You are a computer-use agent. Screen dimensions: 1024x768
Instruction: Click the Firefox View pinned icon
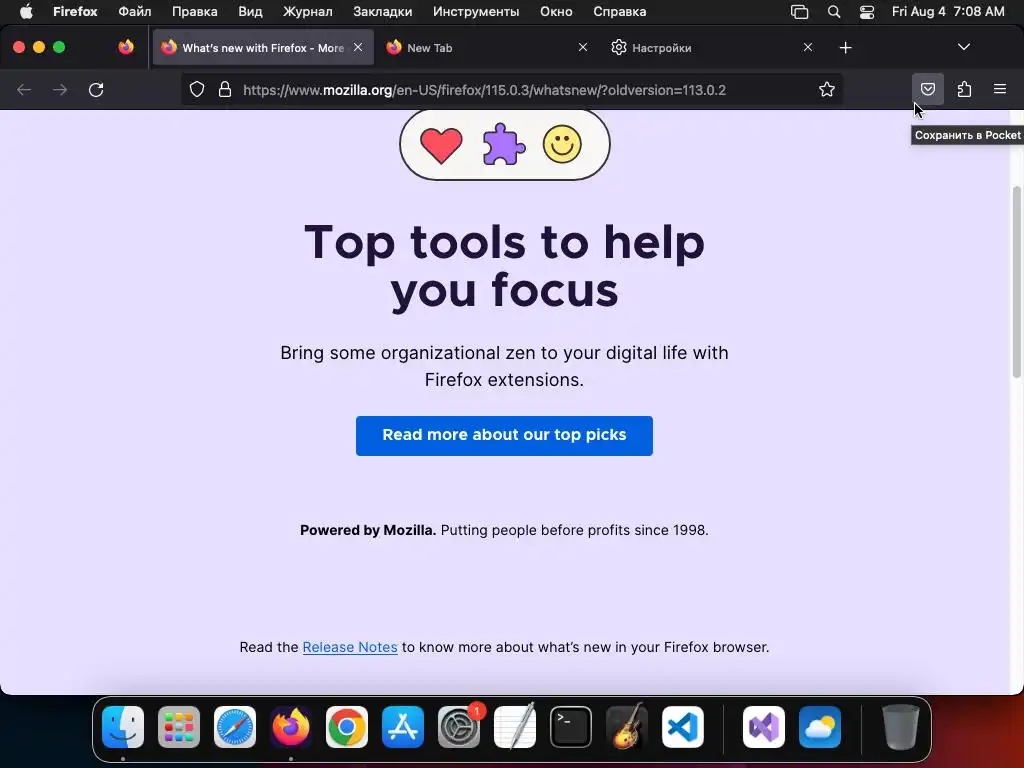click(x=126, y=47)
